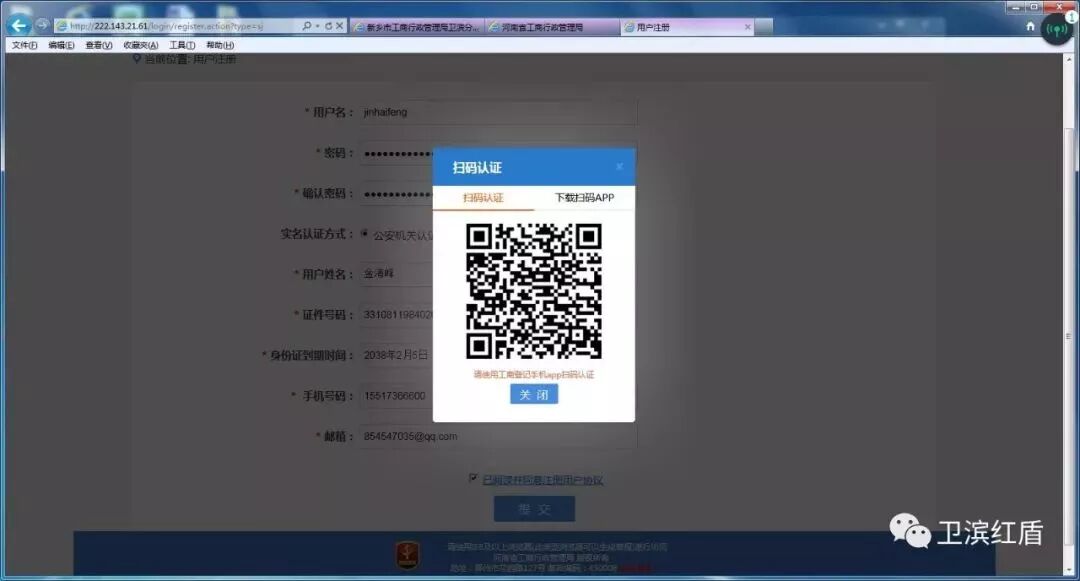Click the stop loading X in address bar

pos(340,26)
